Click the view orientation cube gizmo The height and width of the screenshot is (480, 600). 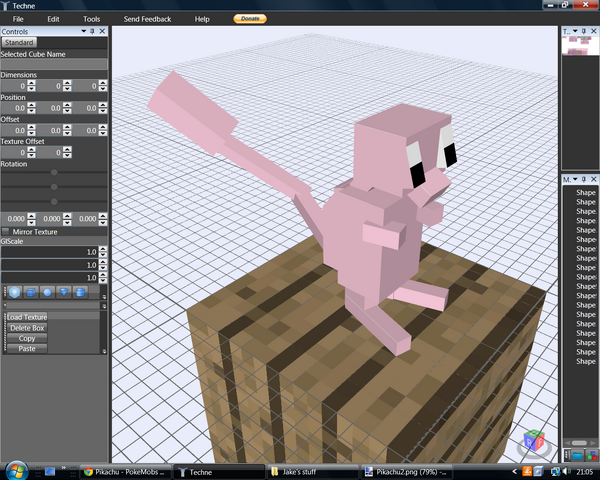click(x=534, y=442)
